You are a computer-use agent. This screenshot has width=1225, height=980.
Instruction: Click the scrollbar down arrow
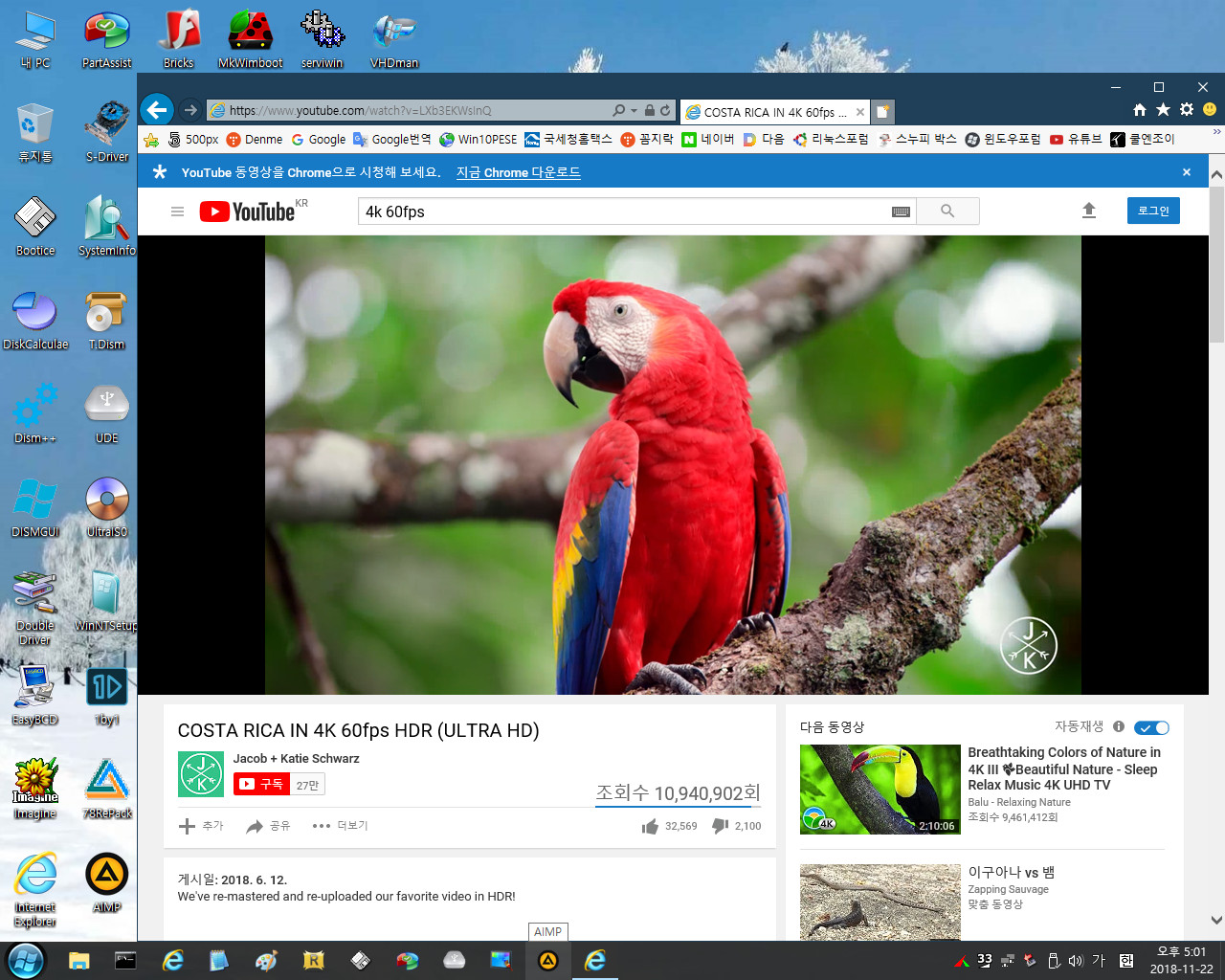click(1216, 921)
